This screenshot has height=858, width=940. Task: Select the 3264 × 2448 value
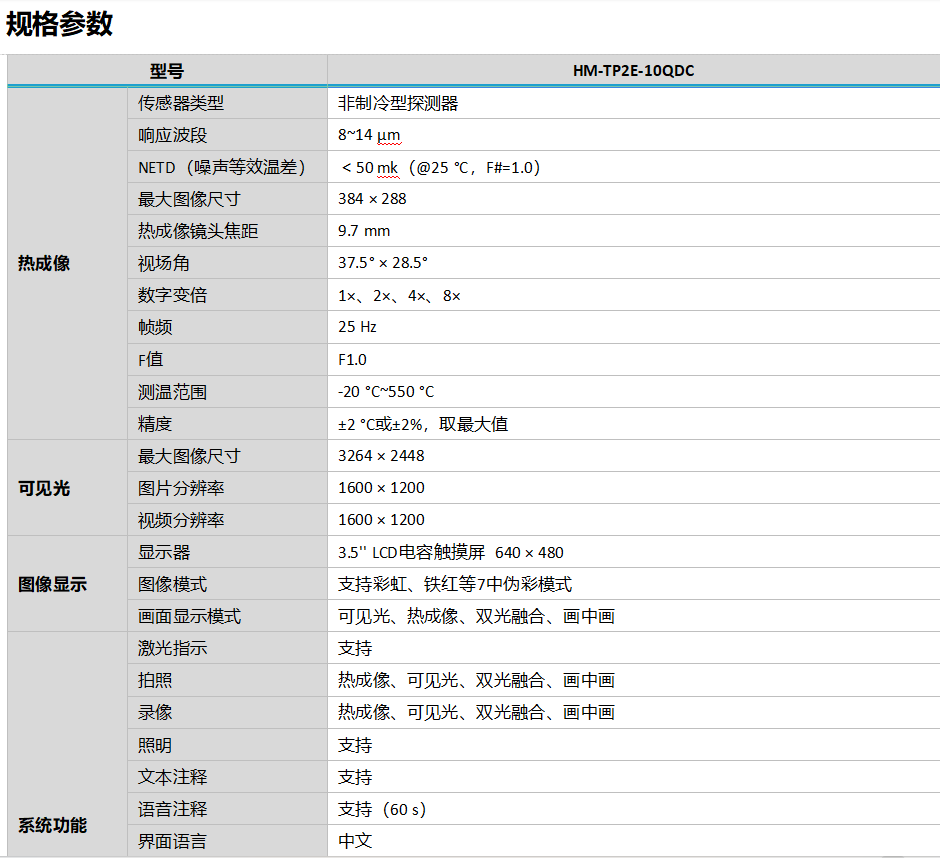point(381,456)
